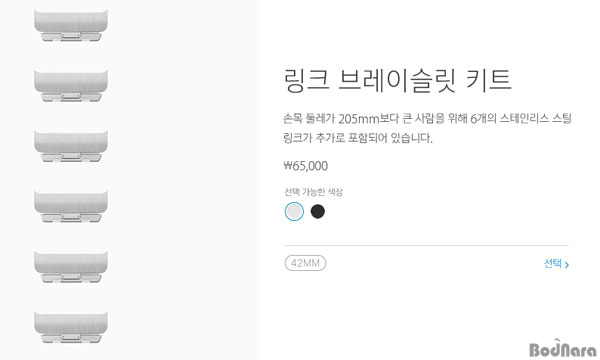Click the 6개의 quantity text in description
The image size is (600, 360).
pyautogui.click(x=483, y=119)
